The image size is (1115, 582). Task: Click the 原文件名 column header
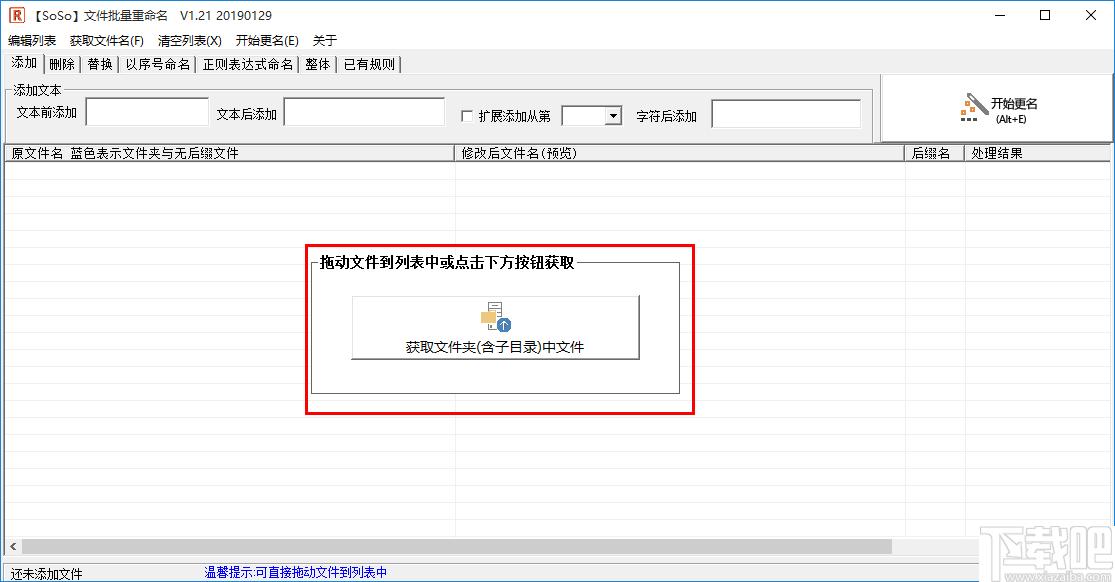pos(230,153)
